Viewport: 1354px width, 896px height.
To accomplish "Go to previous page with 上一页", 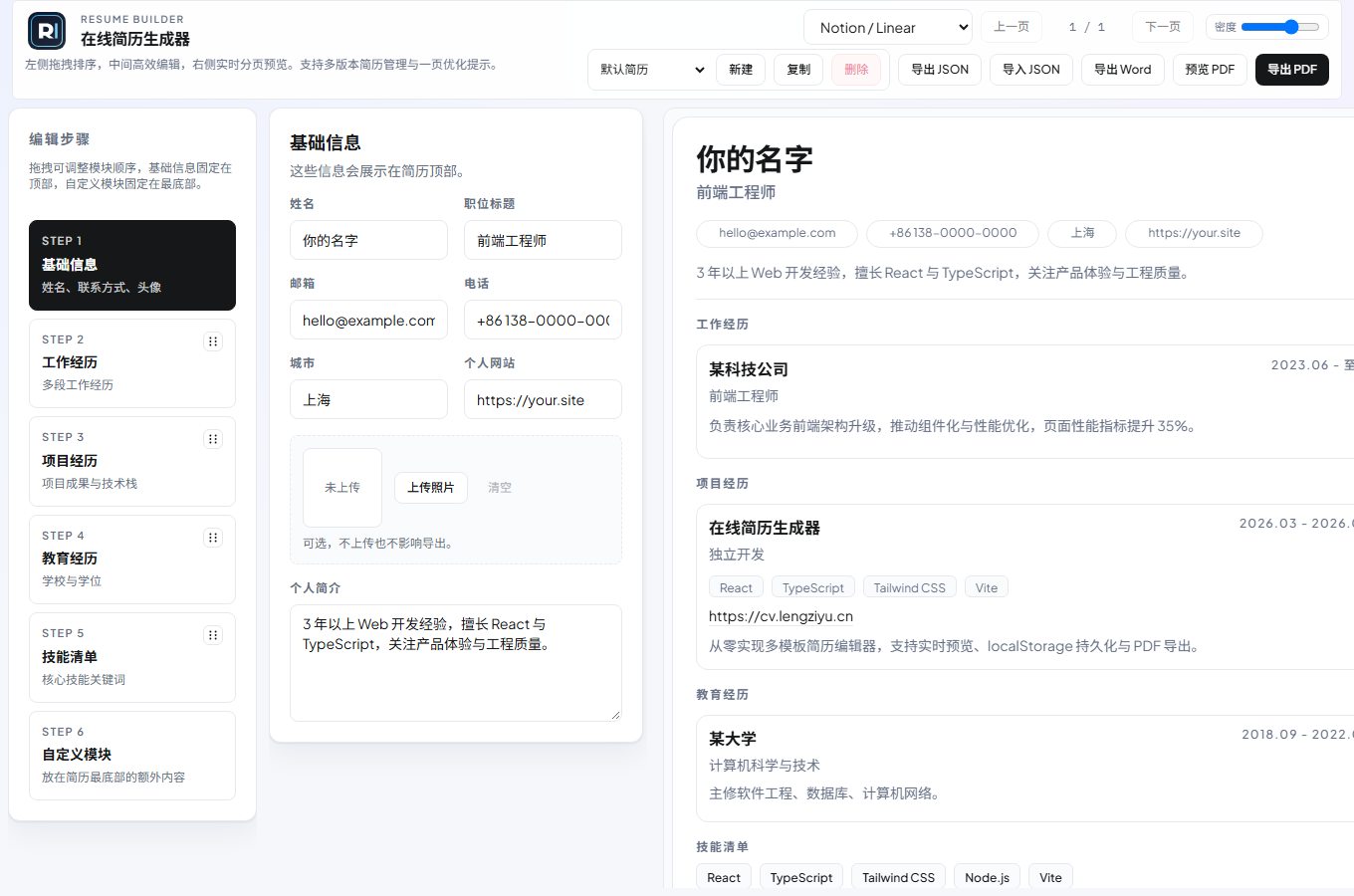I will 1012,27.
